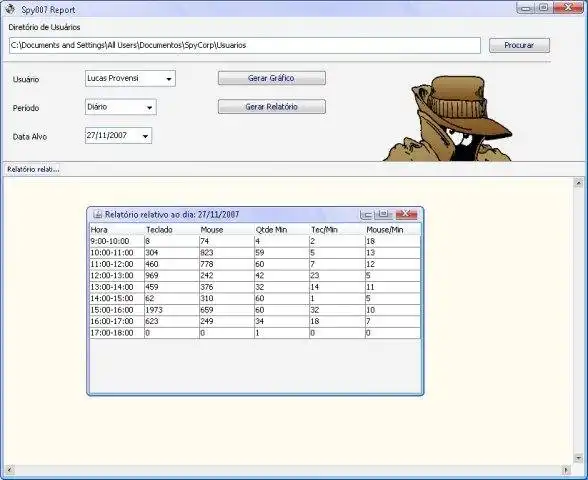Select the 16:00-17:00 row cell
The height and width of the screenshot is (480, 588).
[x=117, y=321]
